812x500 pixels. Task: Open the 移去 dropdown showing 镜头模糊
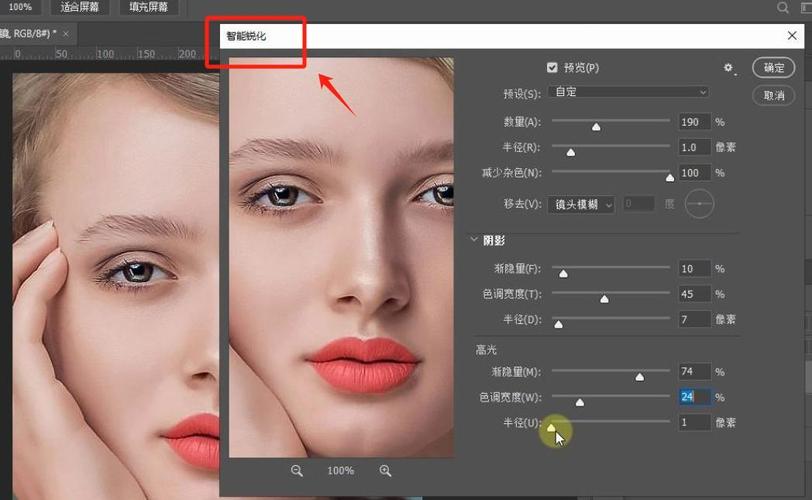[581, 204]
